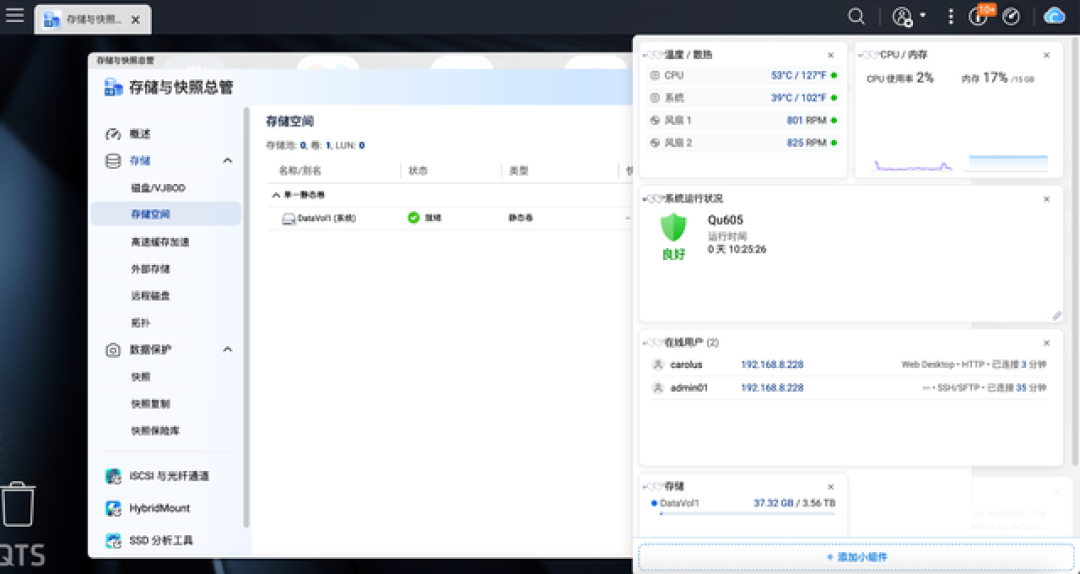Open 快照复制 in sidebar

(x=150, y=404)
